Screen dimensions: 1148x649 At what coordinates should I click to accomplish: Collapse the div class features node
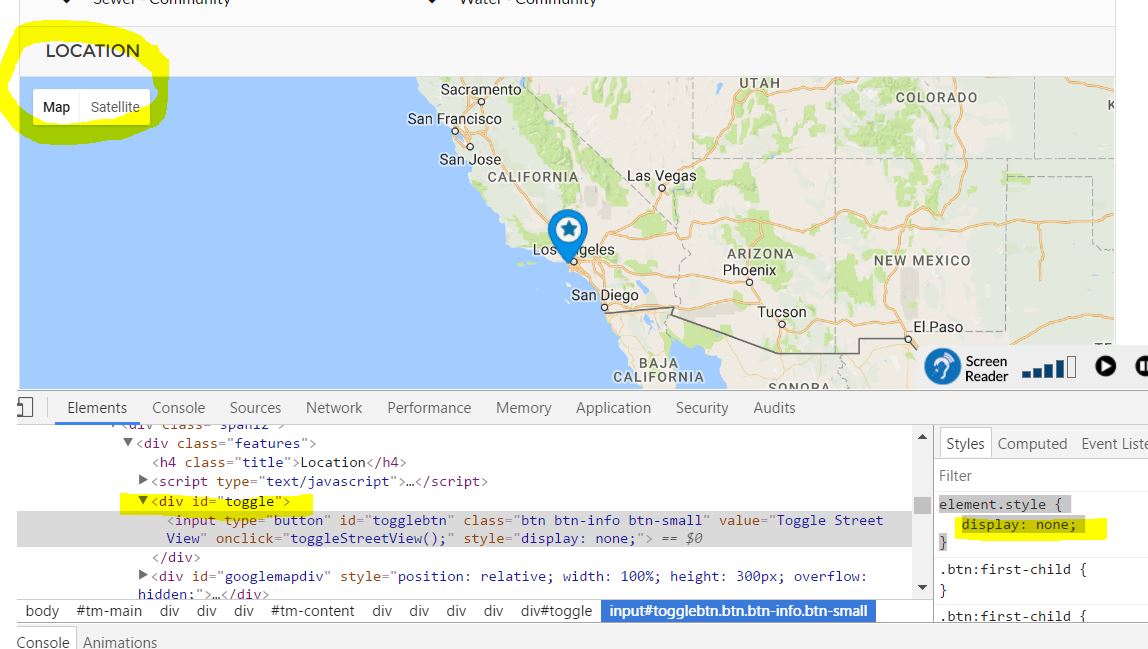(128, 442)
